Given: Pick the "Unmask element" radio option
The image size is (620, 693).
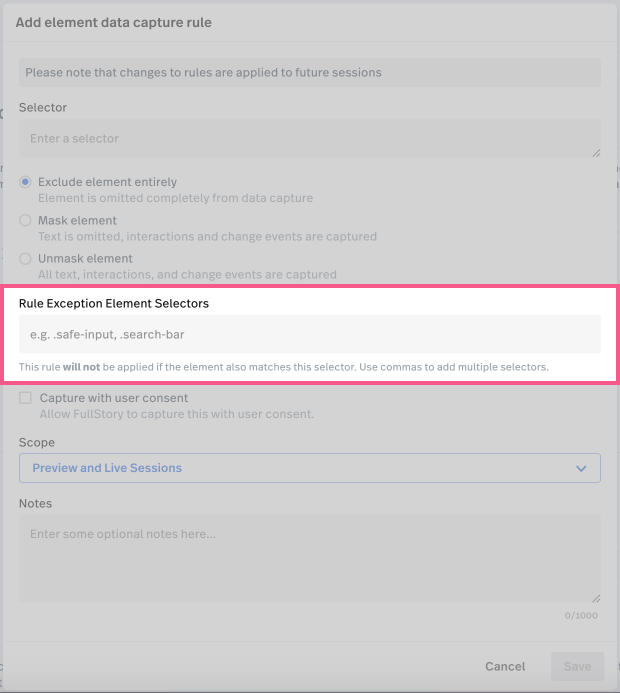Looking at the screenshot, I should pos(26,259).
